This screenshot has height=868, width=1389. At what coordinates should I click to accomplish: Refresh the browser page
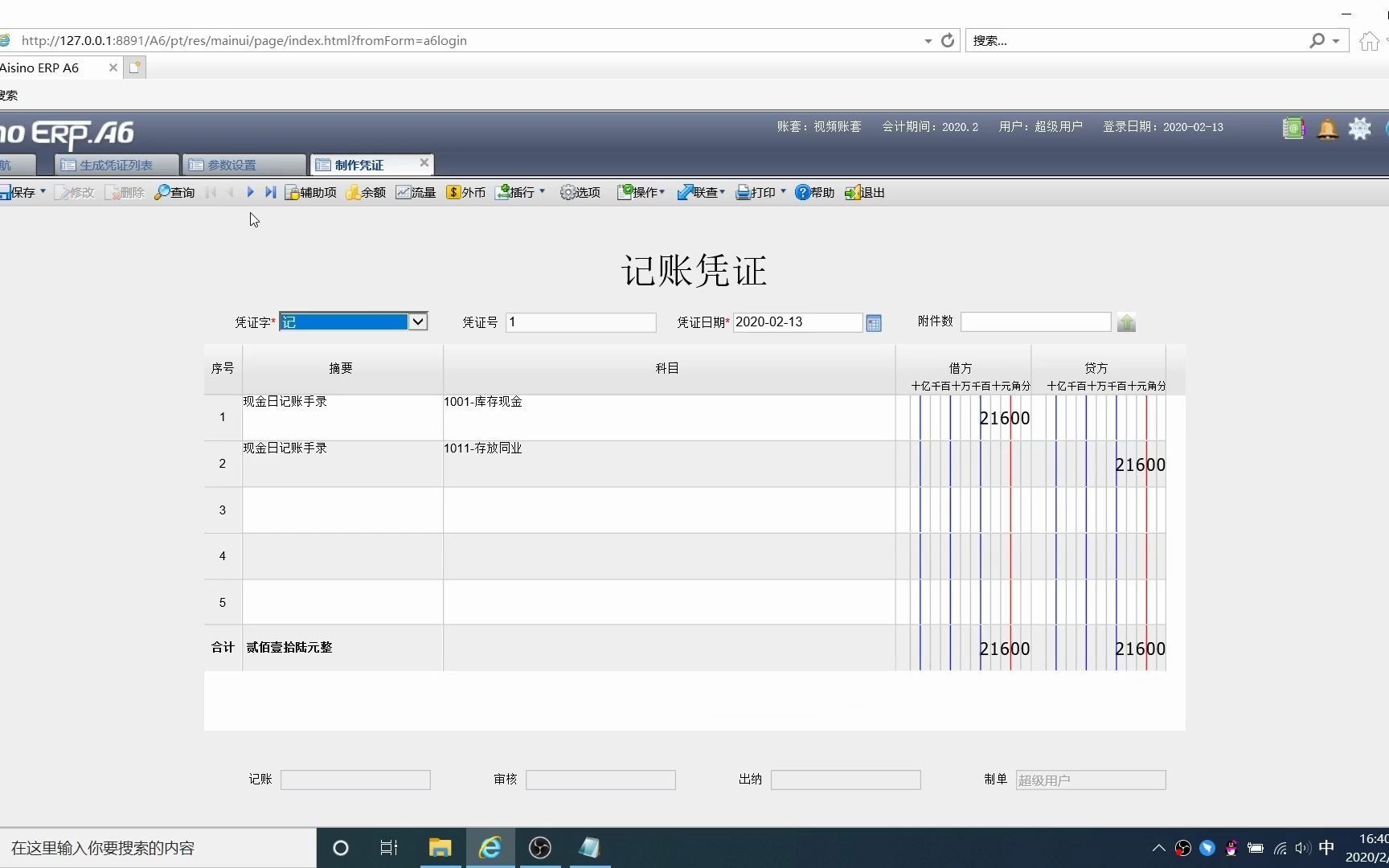948,40
